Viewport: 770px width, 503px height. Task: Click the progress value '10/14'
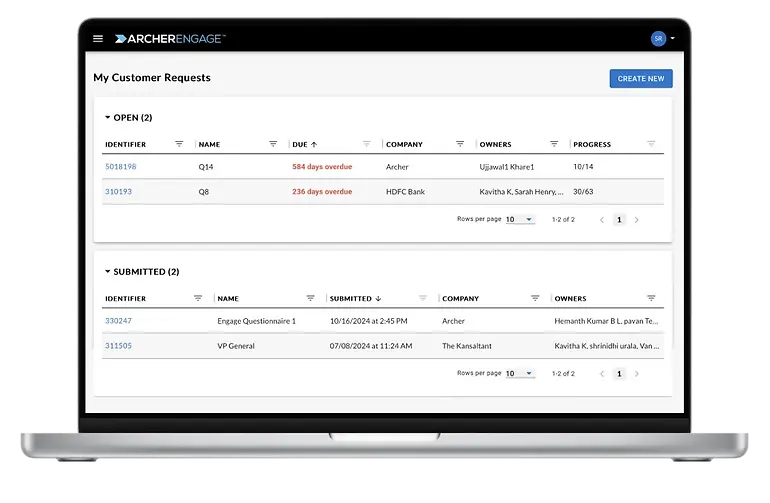coord(583,167)
